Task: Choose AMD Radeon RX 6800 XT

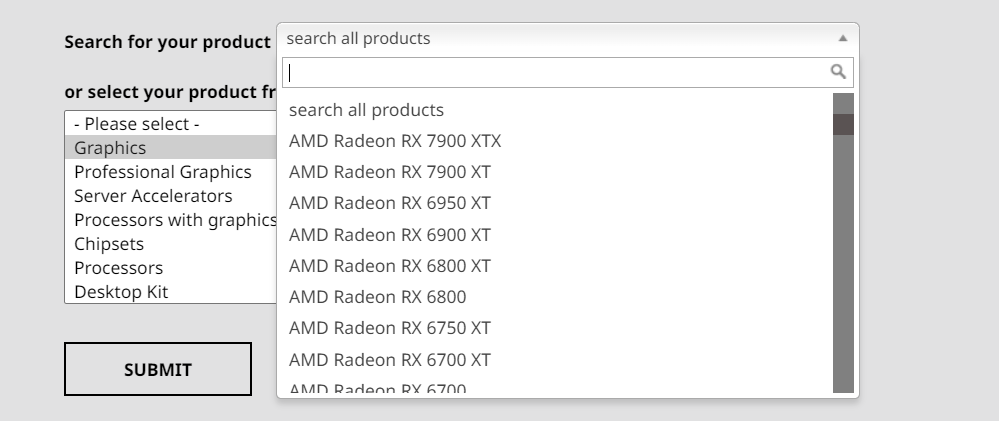Action: (390, 266)
